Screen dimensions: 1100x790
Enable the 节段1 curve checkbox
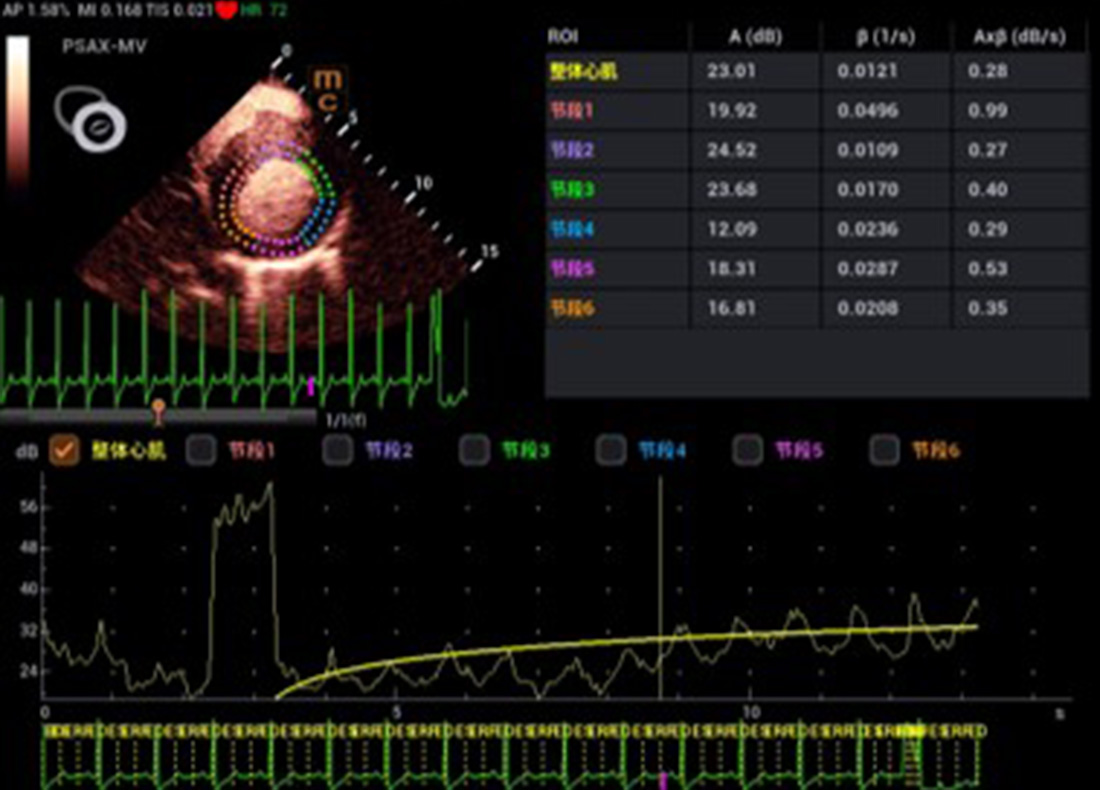[x=201, y=451]
